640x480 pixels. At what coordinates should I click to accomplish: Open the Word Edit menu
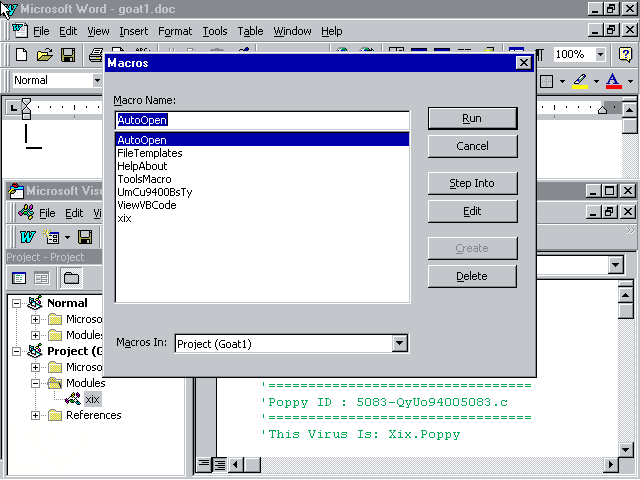[68, 31]
